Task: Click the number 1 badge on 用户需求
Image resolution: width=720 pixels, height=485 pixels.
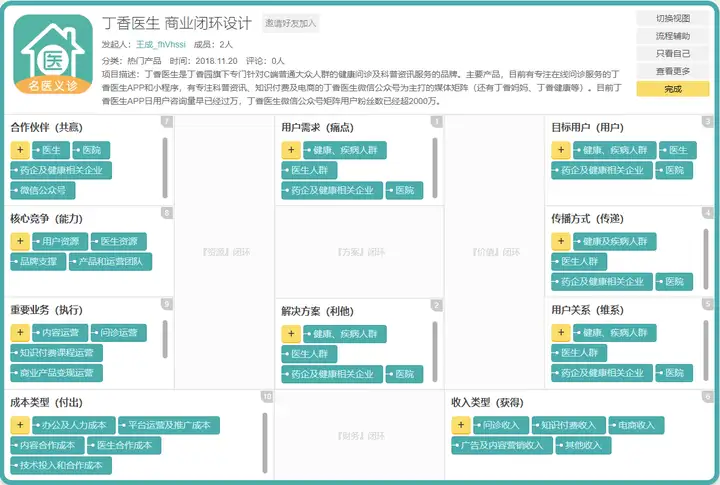Action: click(x=437, y=122)
